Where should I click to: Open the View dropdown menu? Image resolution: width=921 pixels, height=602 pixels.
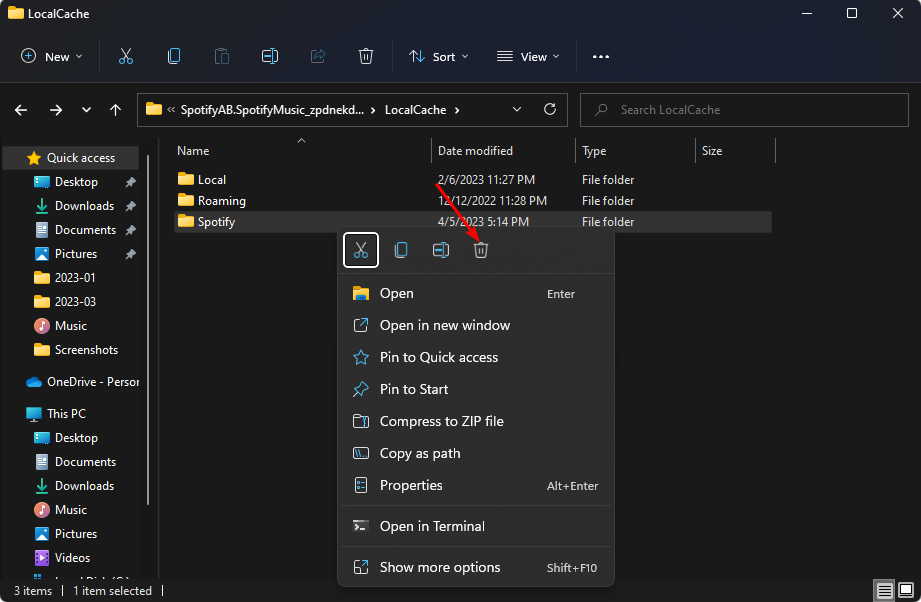pos(529,57)
